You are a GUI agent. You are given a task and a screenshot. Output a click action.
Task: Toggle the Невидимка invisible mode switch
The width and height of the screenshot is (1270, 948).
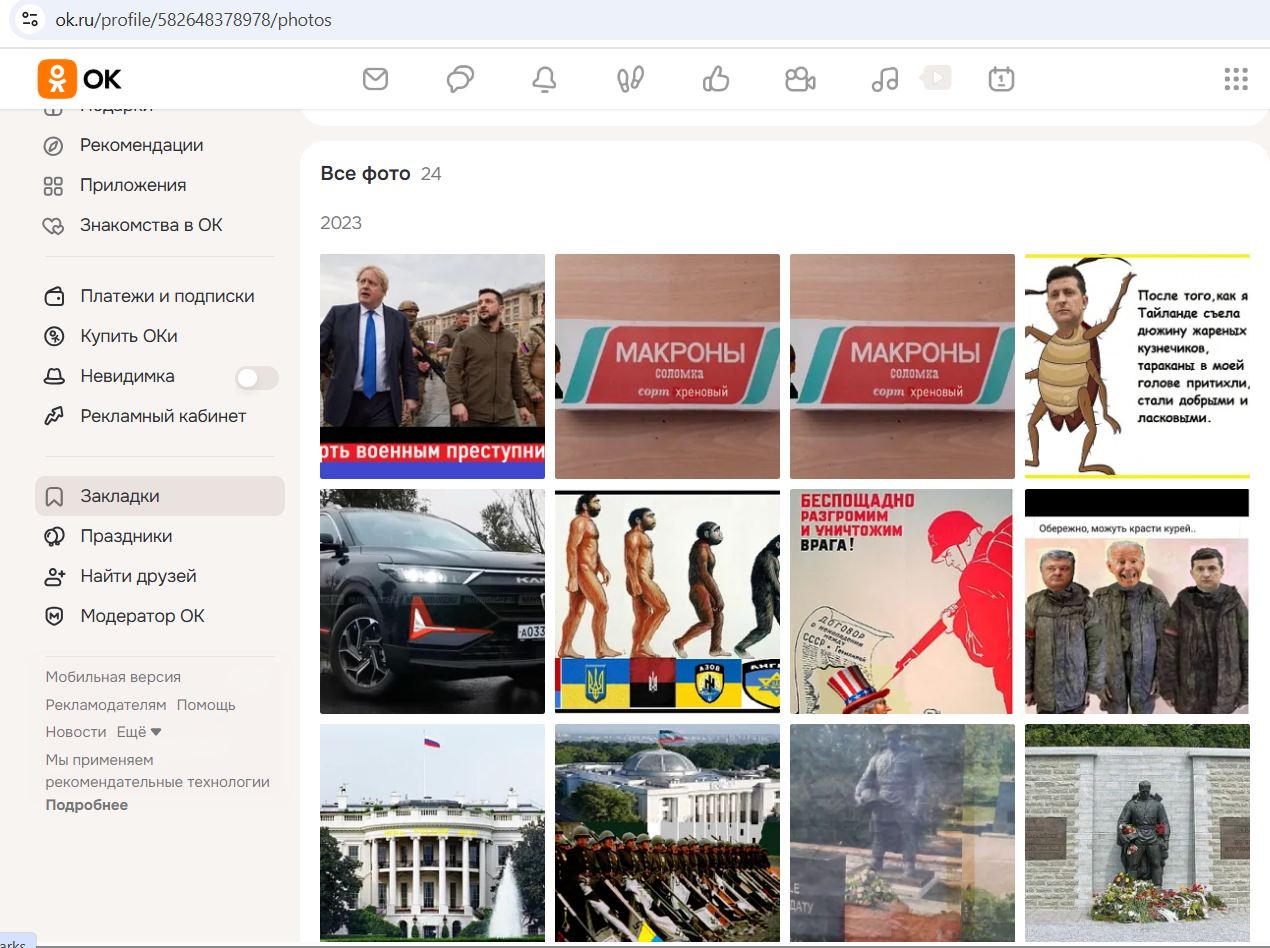(257, 378)
